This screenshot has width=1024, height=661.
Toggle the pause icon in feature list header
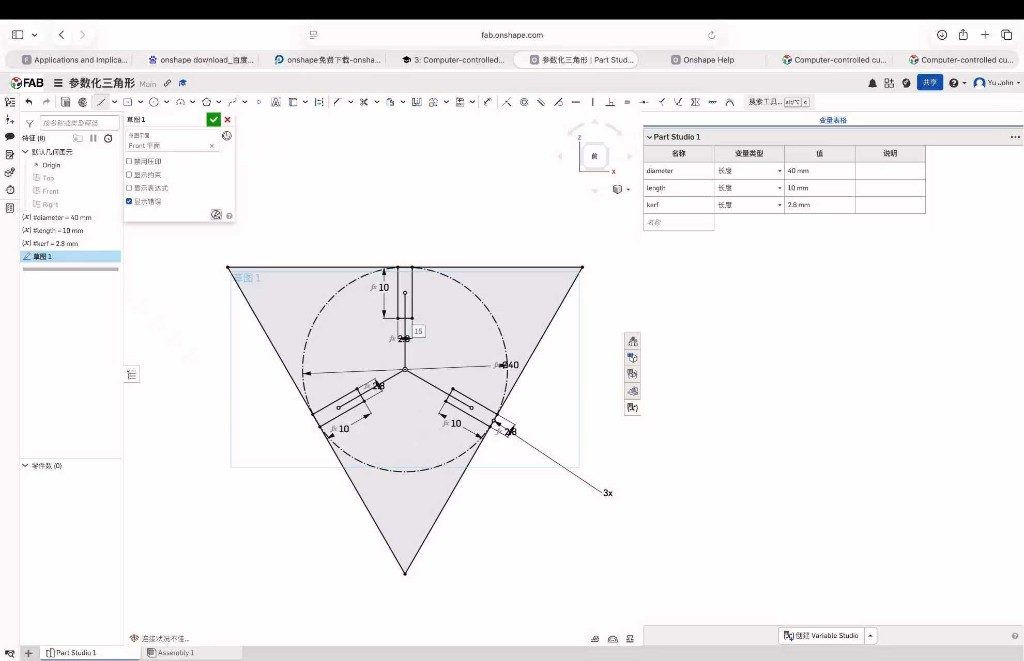click(x=93, y=138)
